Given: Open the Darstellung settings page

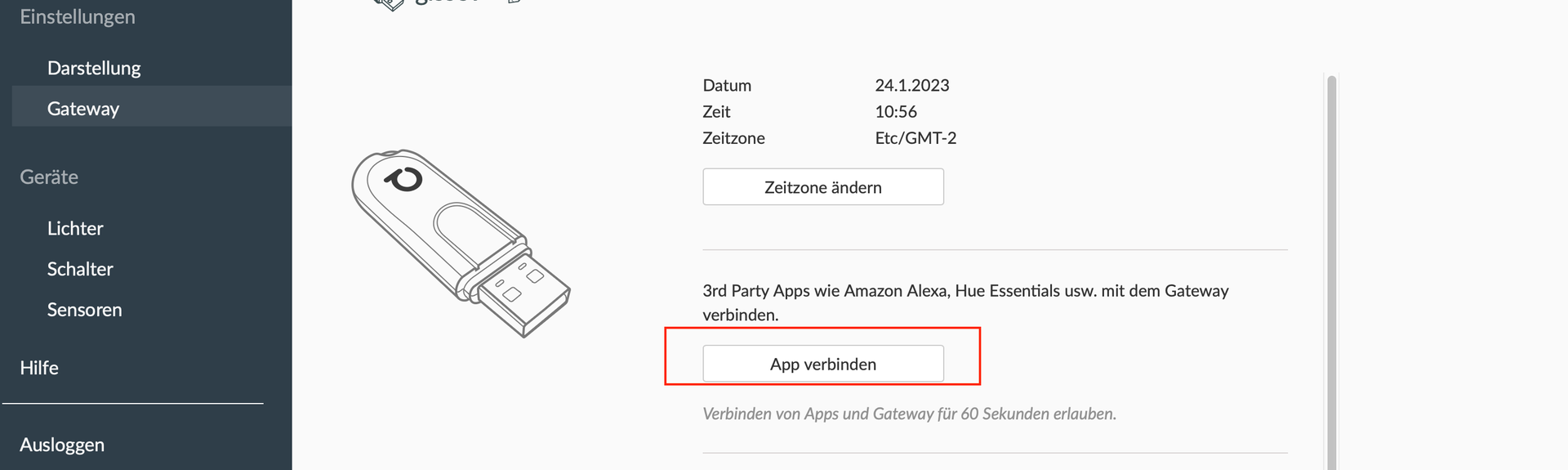Looking at the screenshot, I should tap(94, 68).
